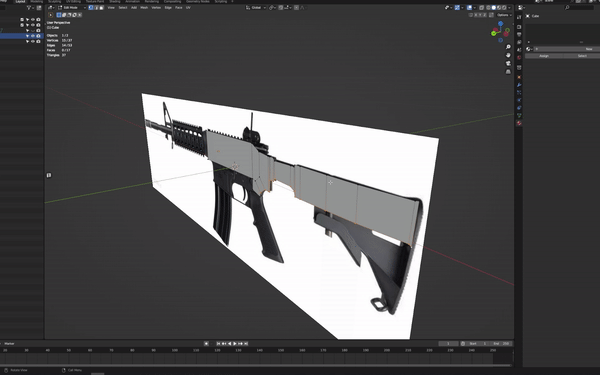Open the viewport shading options dropdown arrow
Image resolution: width=600 pixels, height=375 pixels.
[x=509, y=8]
